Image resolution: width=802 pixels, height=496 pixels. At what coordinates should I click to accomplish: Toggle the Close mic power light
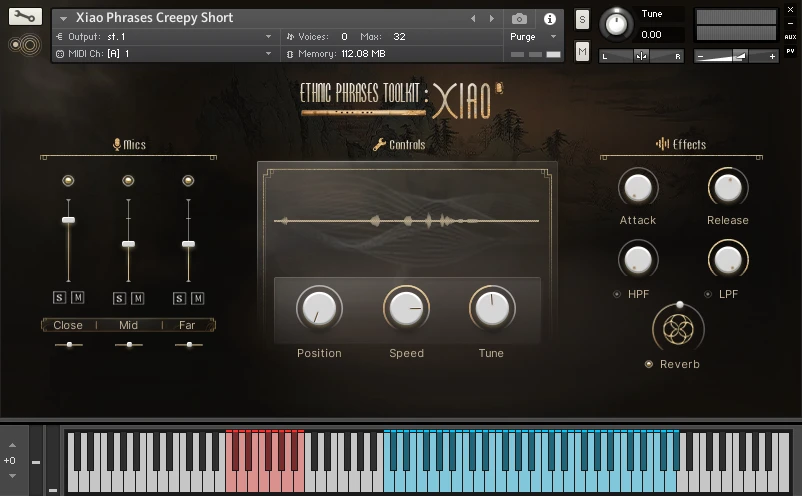coord(68,181)
